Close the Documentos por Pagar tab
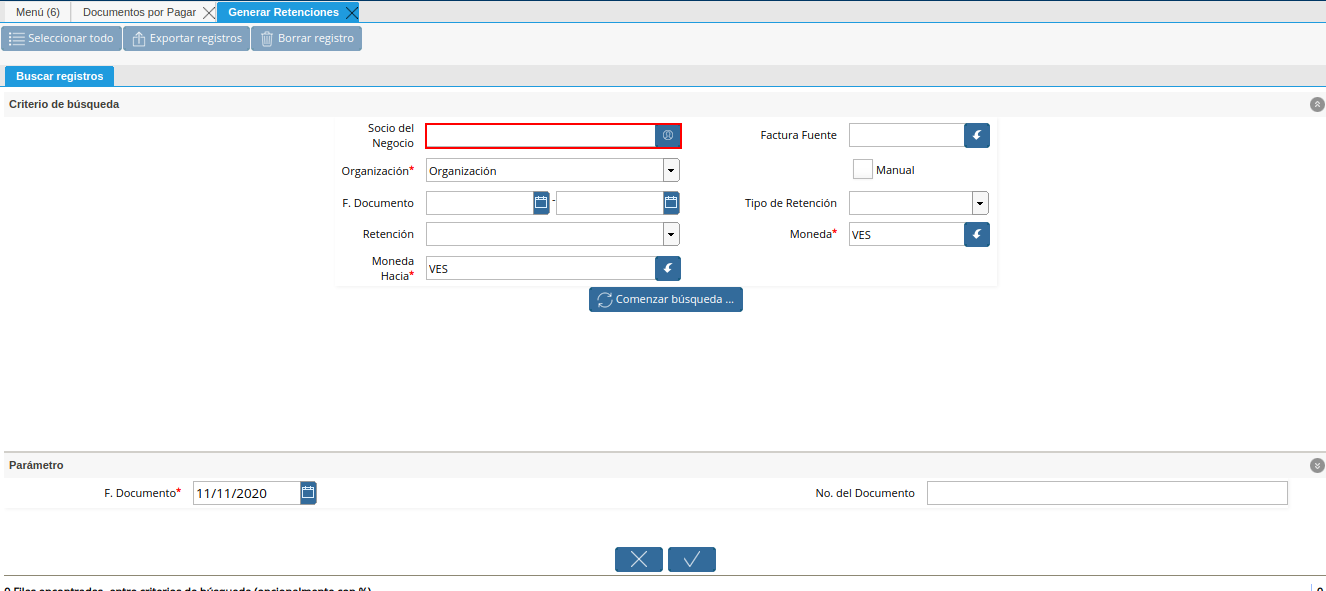 click(208, 12)
